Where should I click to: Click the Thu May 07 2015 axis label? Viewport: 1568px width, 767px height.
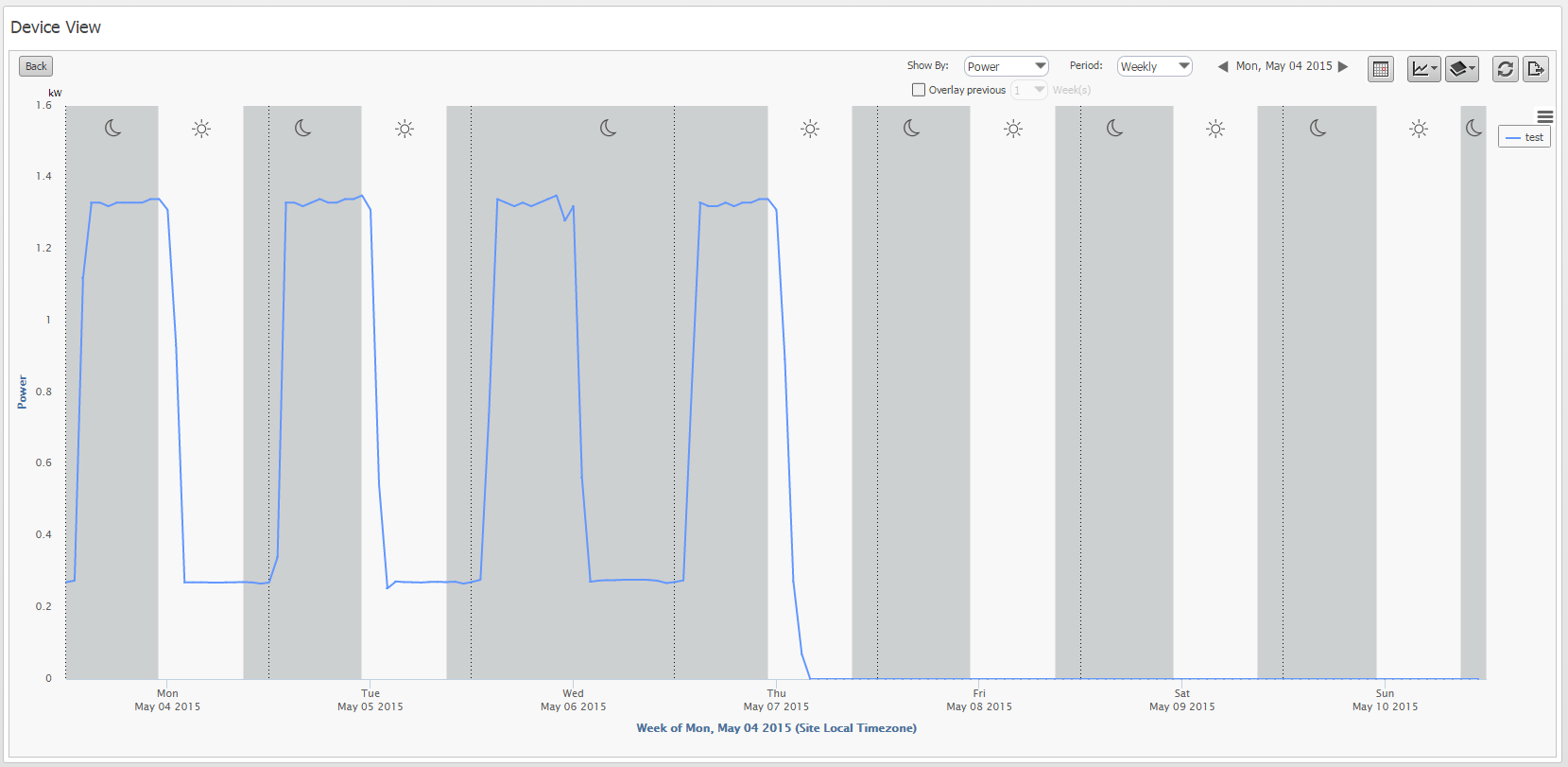coord(776,700)
